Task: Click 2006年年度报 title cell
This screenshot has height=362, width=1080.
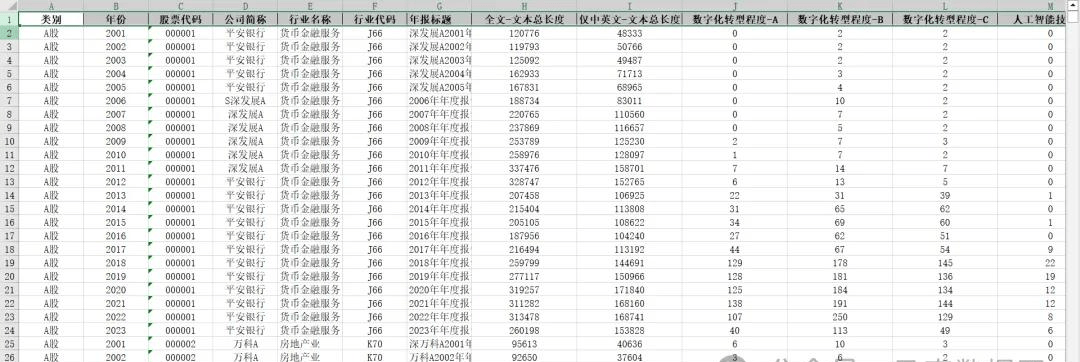Action: [x=439, y=100]
